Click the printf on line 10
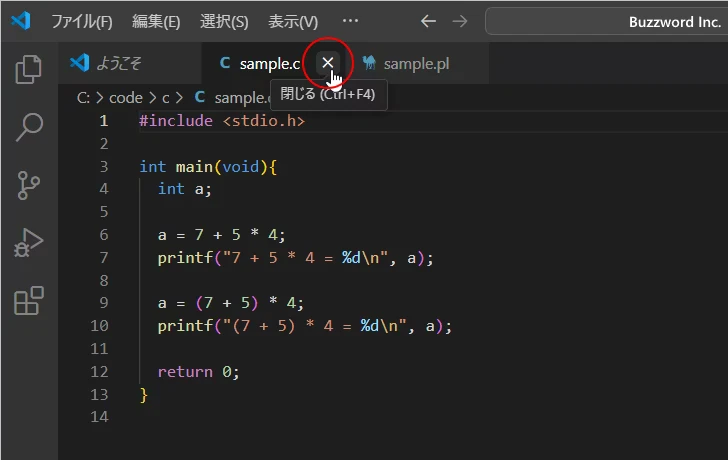Screen dimensions: 728x460 click(185, 326)
